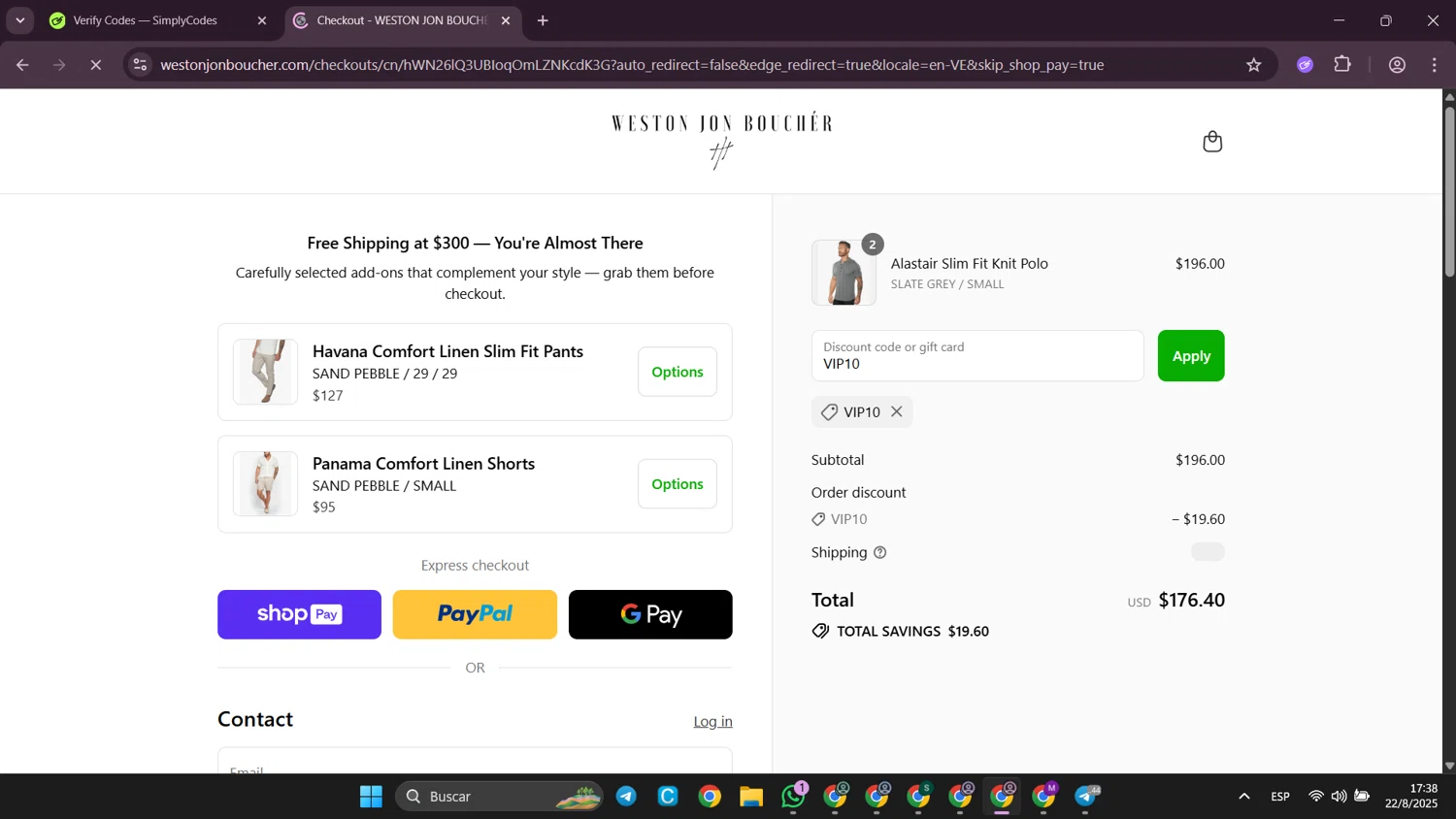Click the Havana Linen Pants thumbnail
Image resolution: width=1456 pixels, height=819 pixels.
pyautogui.click(x=265, y=372)
